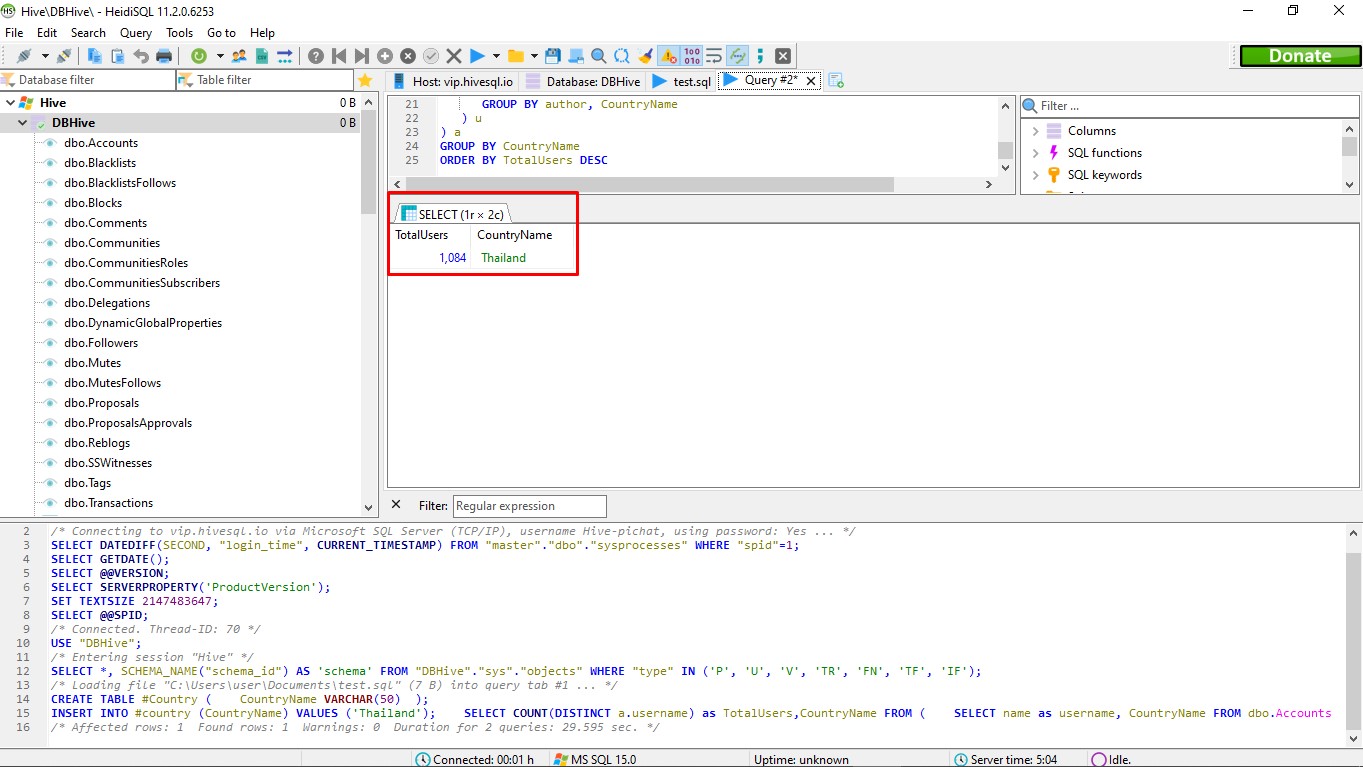Open the dropdown arrow beside Execute button

(x=496, y=56)
